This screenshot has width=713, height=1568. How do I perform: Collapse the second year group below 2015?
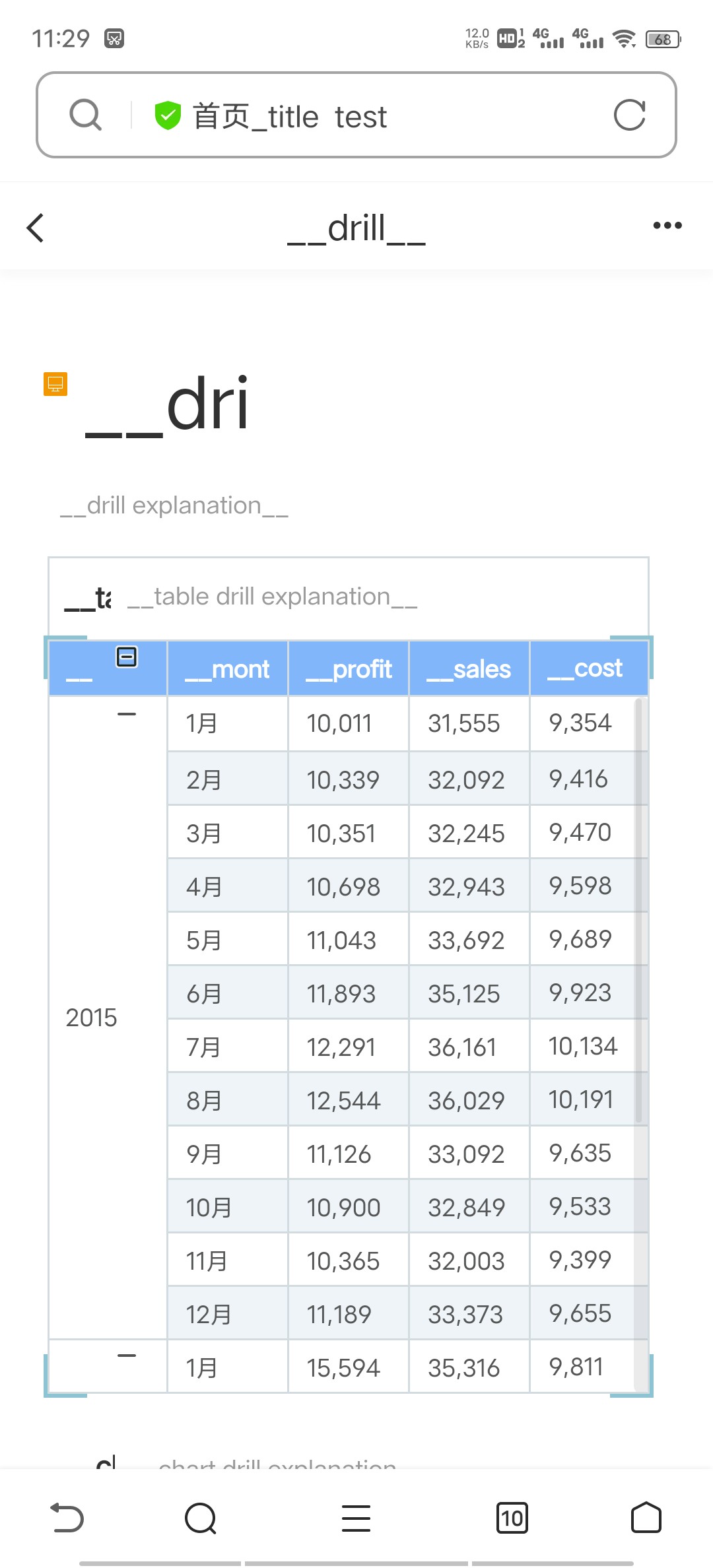127,1356
